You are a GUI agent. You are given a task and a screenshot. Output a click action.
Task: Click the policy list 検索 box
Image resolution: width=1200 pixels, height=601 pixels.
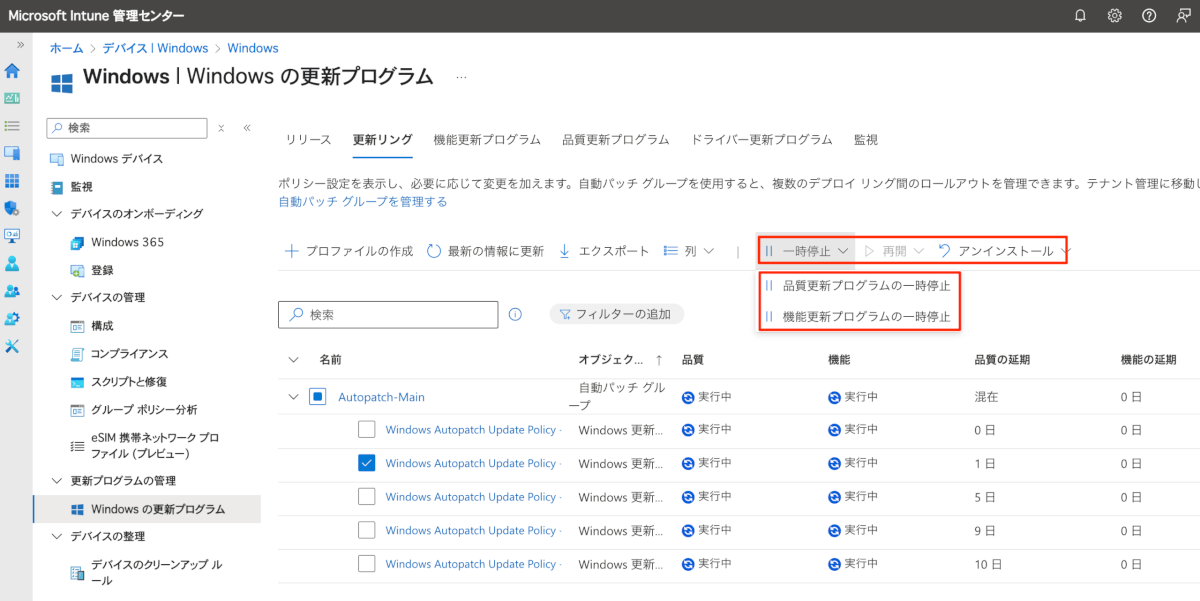point(388,314)
